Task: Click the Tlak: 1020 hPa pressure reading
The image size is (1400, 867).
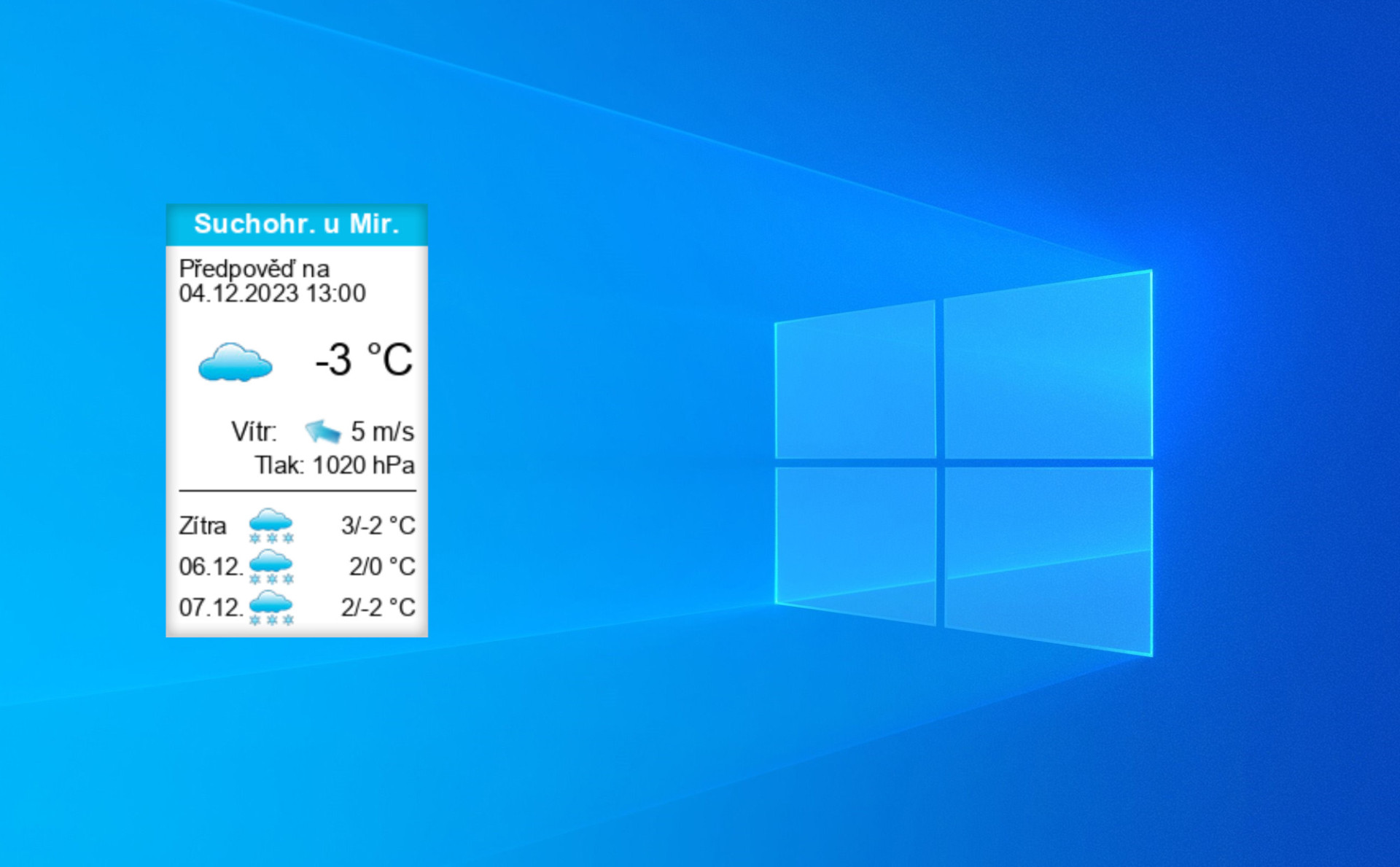Action: pos(335,465)
